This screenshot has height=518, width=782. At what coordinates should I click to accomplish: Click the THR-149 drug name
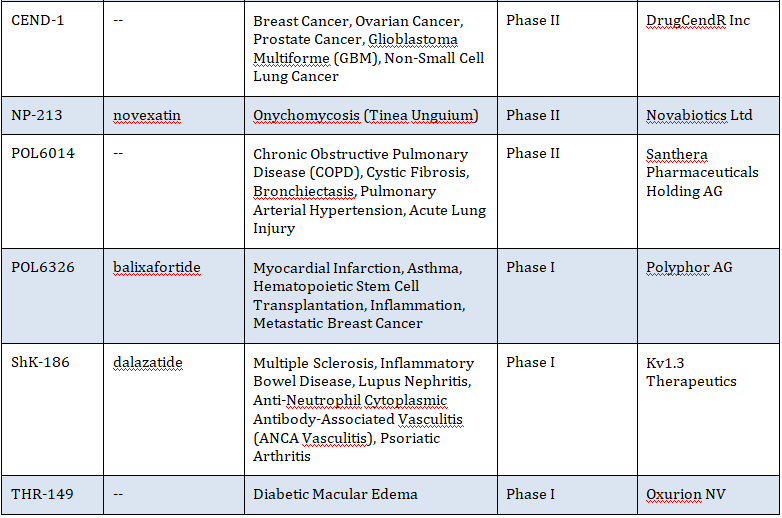pos(40,494)
